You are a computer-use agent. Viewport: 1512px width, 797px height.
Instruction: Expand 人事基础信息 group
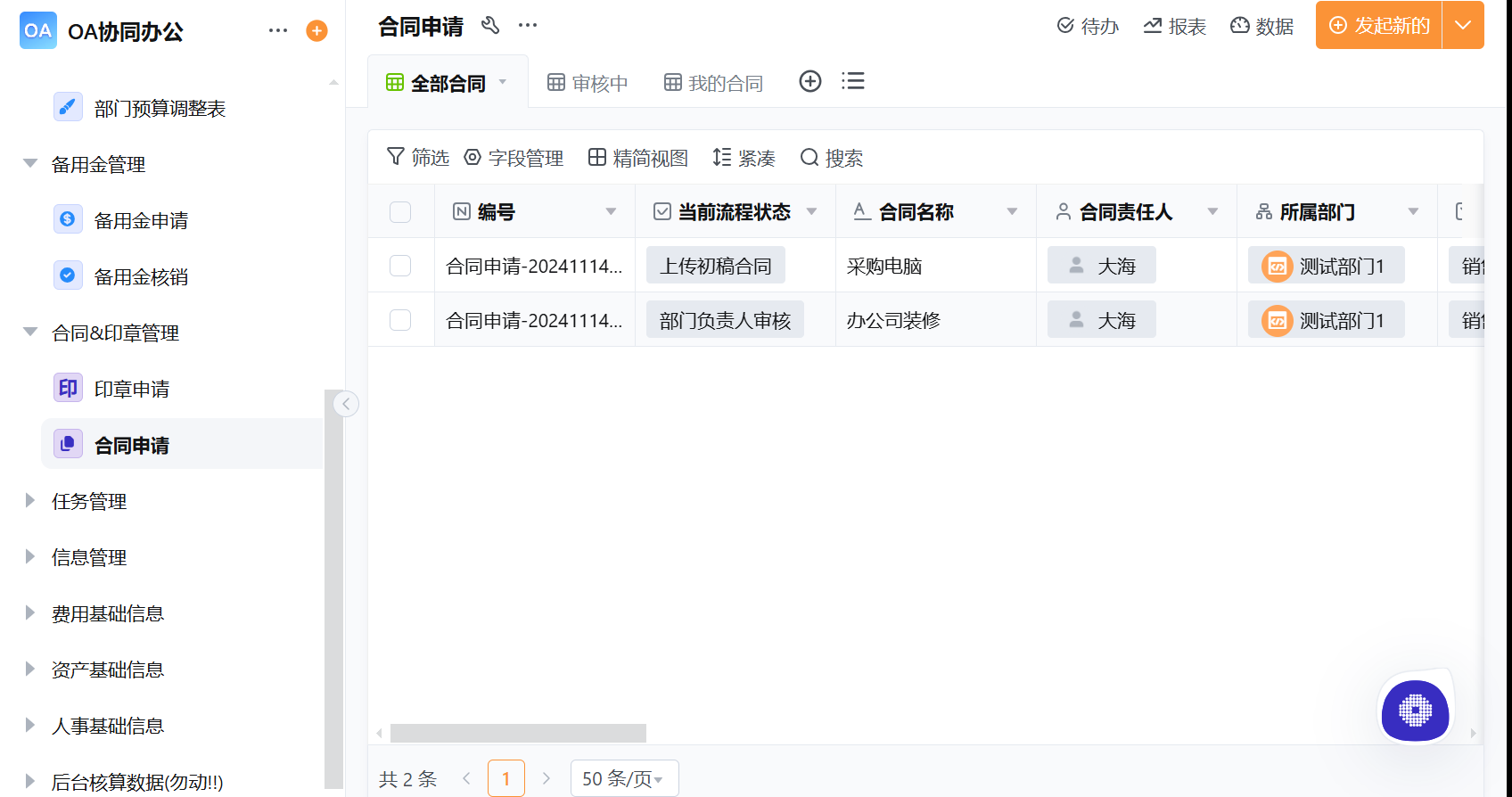[30, 726]
